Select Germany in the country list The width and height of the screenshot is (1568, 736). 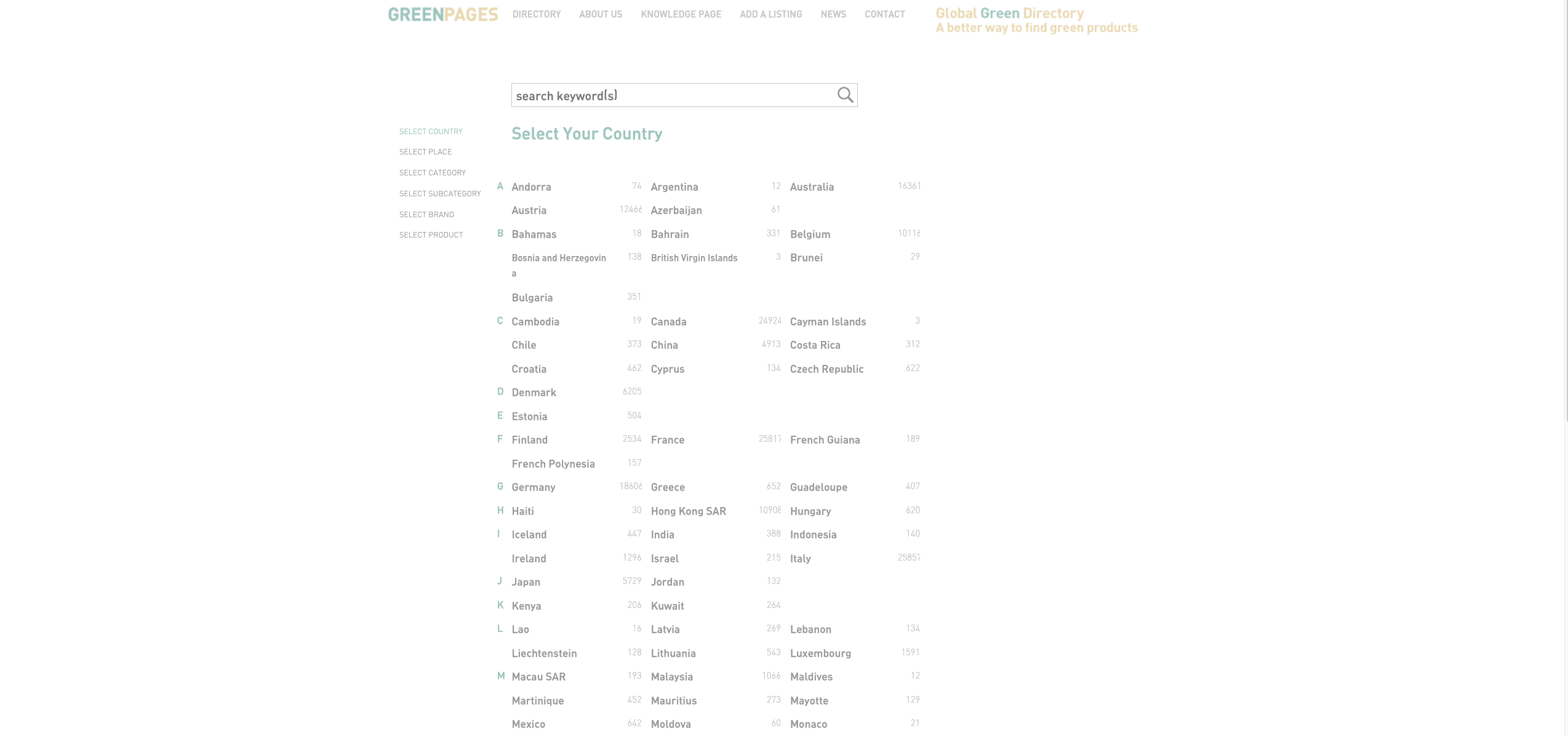[533, 487]
